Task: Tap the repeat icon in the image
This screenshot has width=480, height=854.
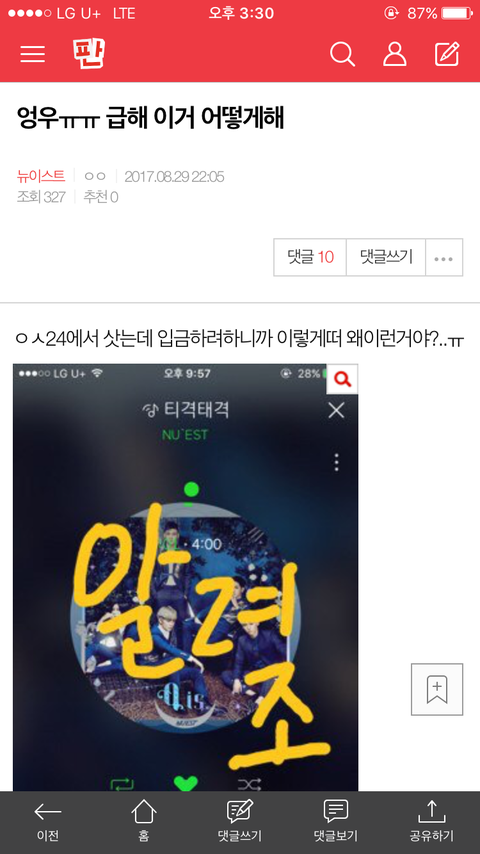Action: click(x=122, y=784)
